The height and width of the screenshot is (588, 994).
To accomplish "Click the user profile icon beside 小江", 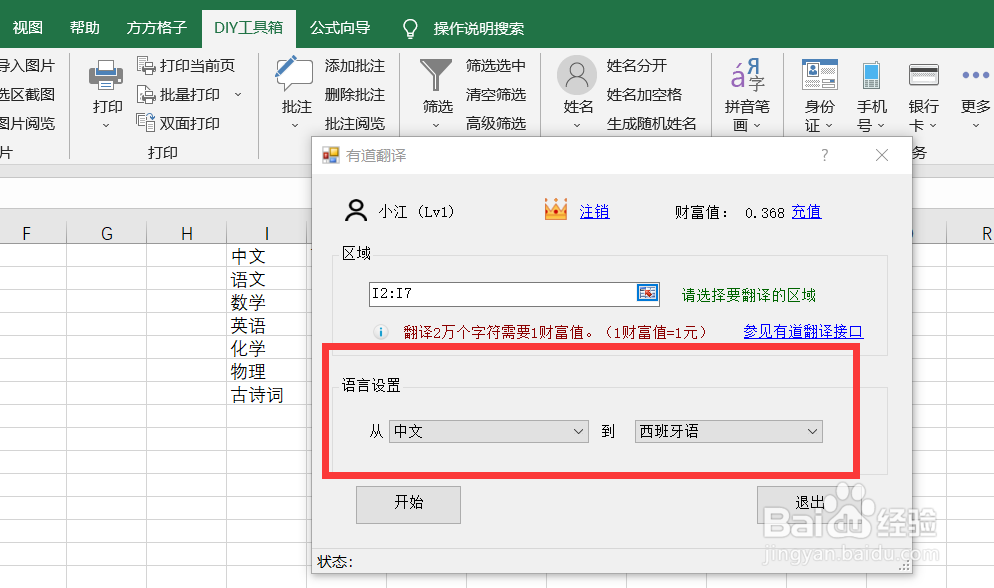I will point(356,210).
